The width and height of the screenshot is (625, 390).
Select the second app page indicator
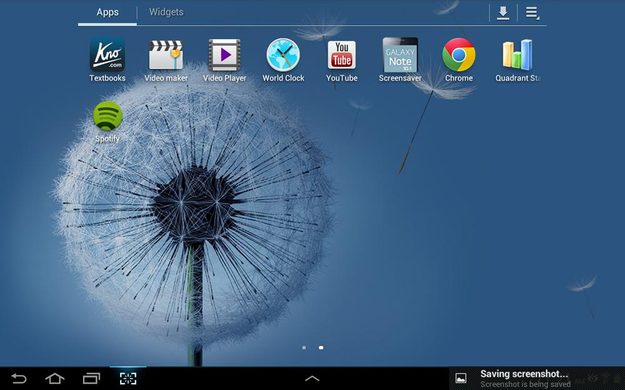(321, 348)
